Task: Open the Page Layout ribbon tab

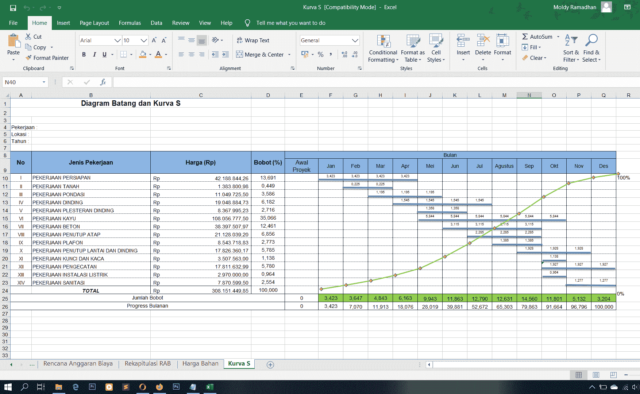Action: [94, 23]
